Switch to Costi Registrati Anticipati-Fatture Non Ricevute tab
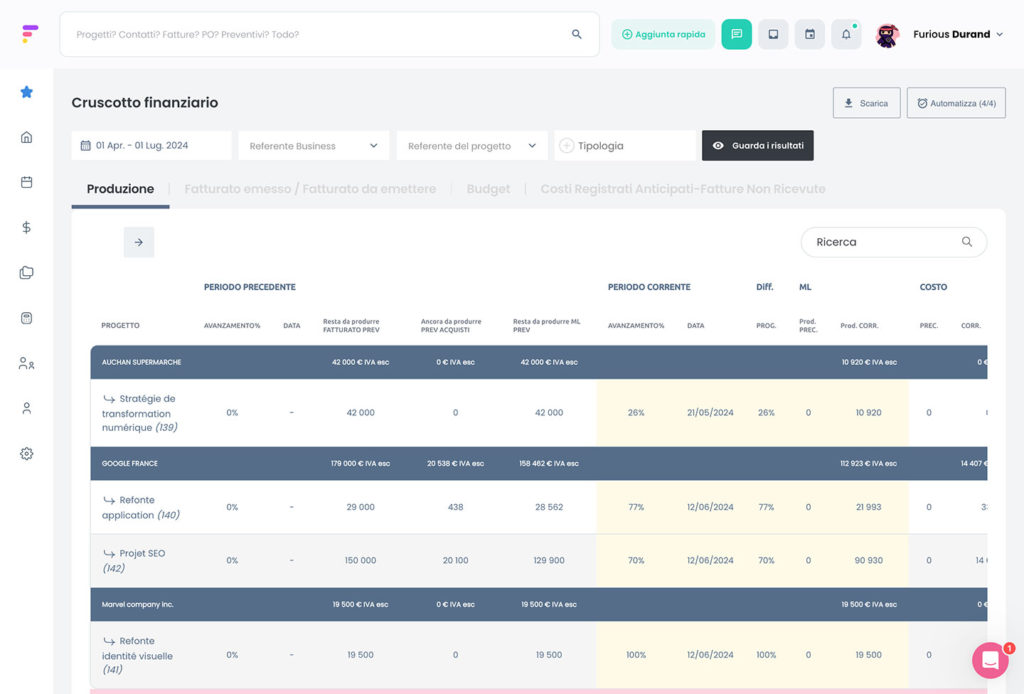This screenshot has width=1024, height=694. pos(682,189)
